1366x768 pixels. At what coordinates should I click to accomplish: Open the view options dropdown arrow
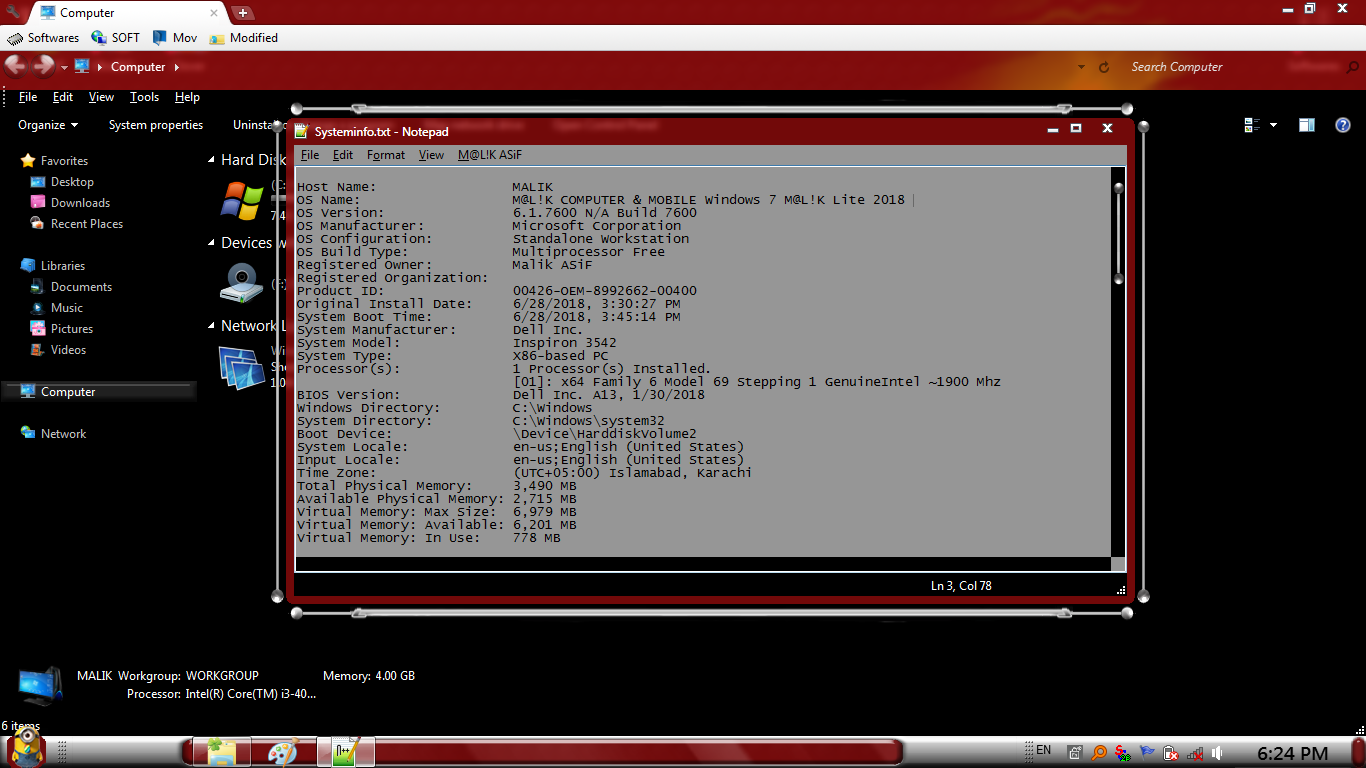click(x=1273, y=125)
